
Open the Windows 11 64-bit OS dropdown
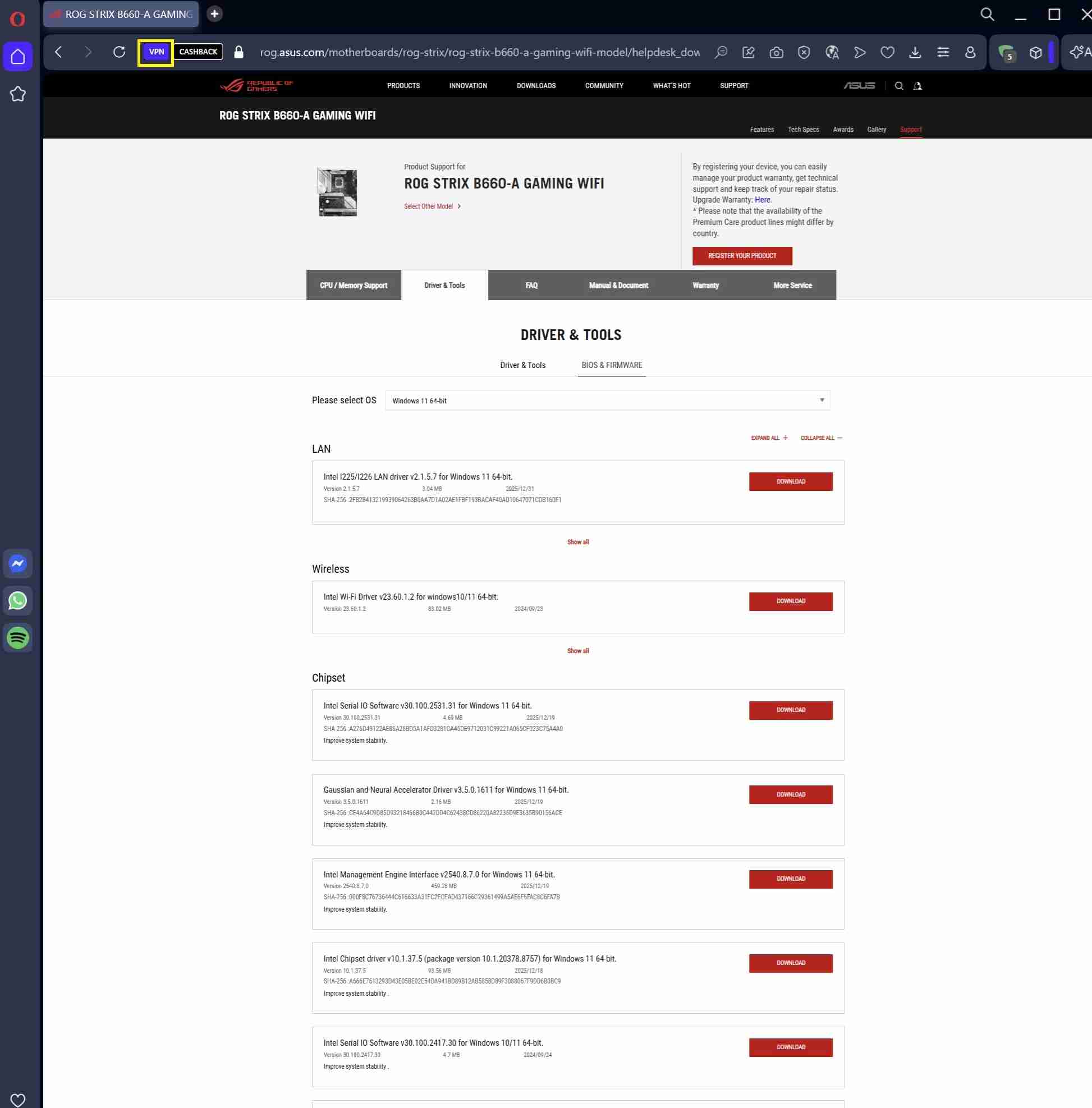click(607, 401)
